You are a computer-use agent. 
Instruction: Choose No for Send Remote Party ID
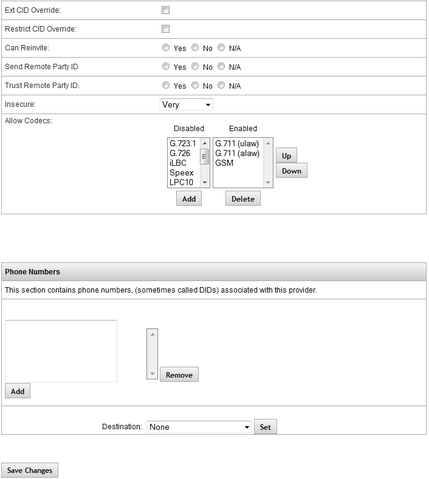point(195,66)
